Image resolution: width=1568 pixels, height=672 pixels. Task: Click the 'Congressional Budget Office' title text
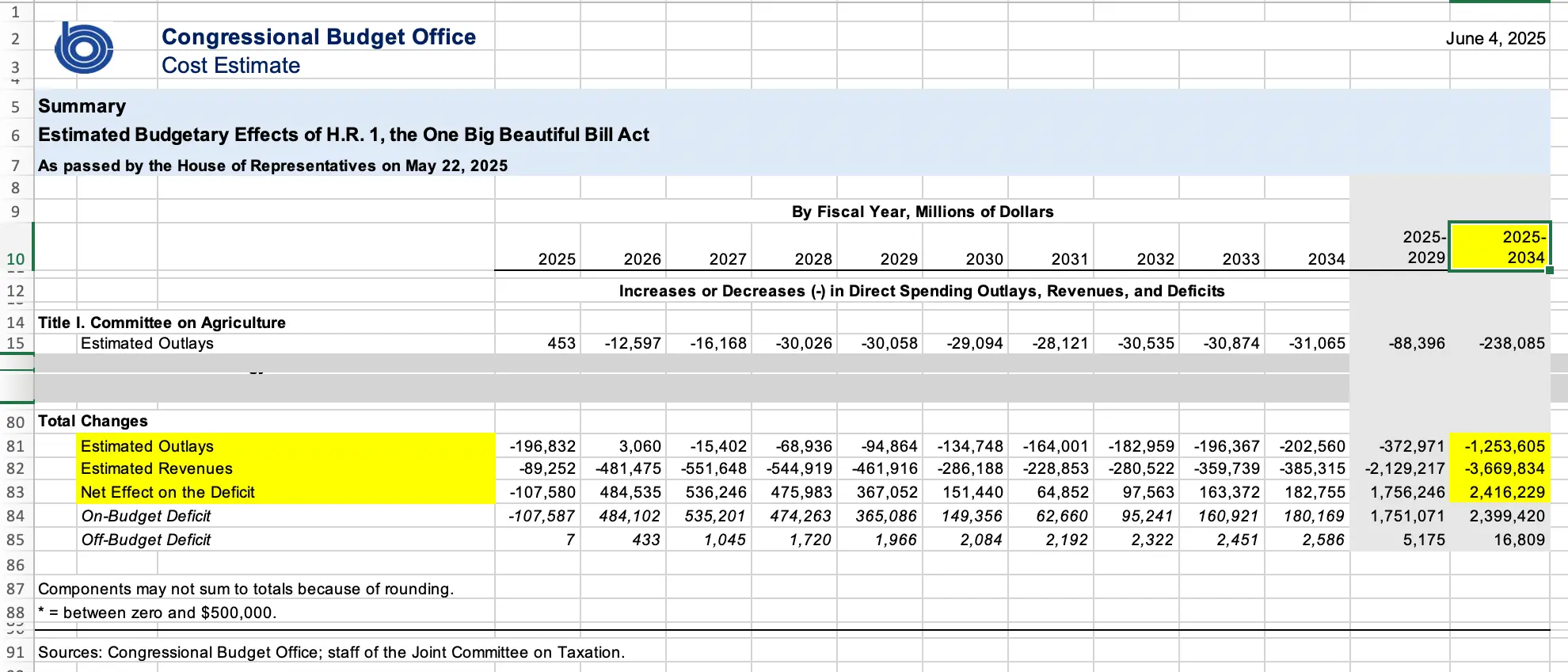pyautogui.click(x=318, y=36)
